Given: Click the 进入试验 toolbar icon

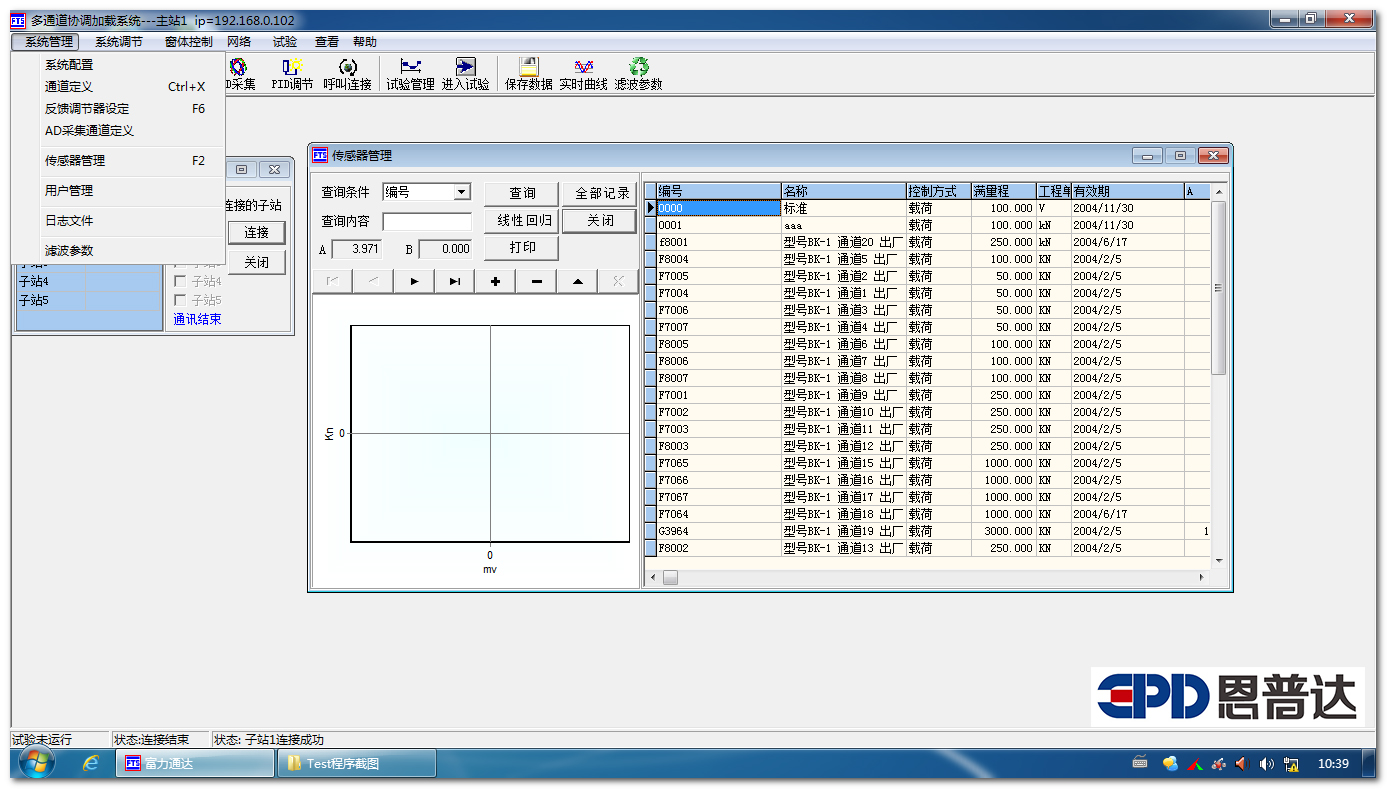Looking at the screenshot, I should pos(466,74).
